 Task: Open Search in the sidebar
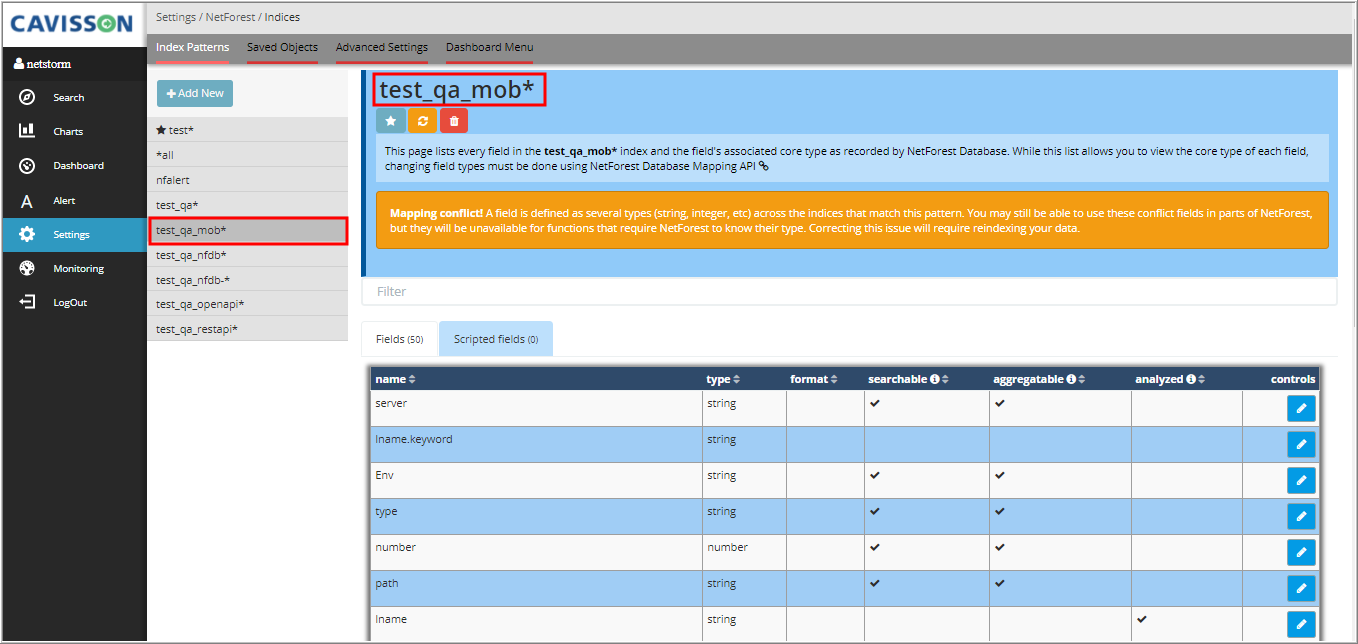click(x=69, y=97)
